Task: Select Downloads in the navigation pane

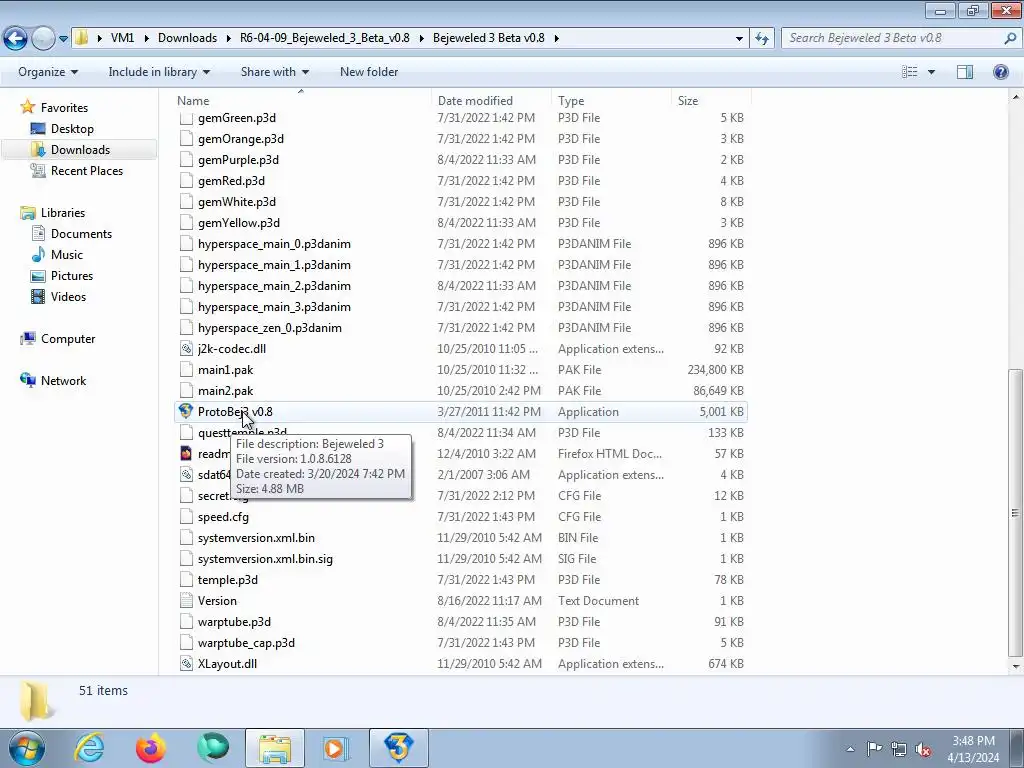Action: pyautogui.click(x=80, y=150)
